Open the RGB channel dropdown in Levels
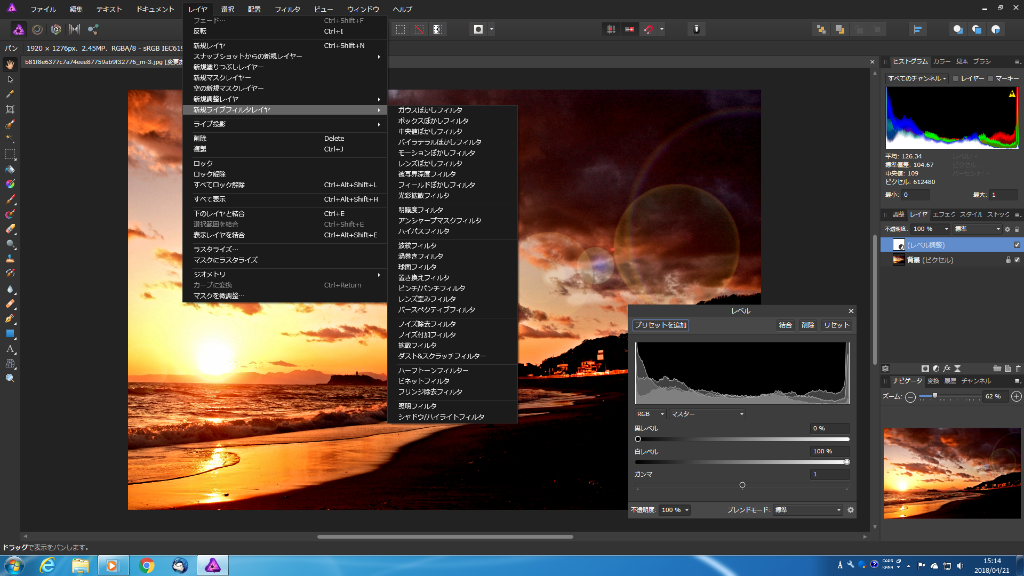This screenshot has height=576, width=1024. (x=648, y=413)
